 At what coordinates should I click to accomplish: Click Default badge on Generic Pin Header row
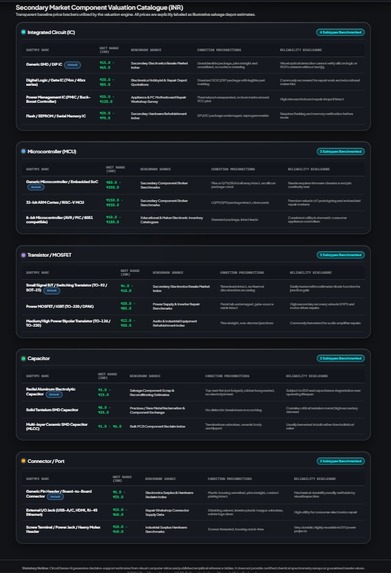pos(55,497)
